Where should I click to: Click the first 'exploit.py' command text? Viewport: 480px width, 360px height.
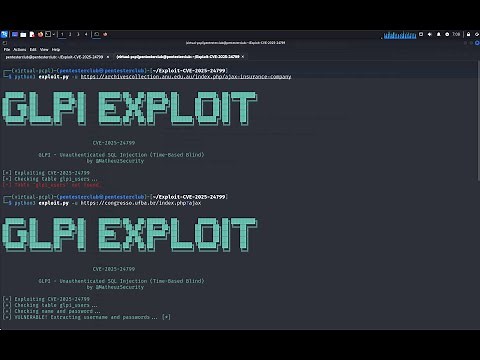tap(54, 77)
